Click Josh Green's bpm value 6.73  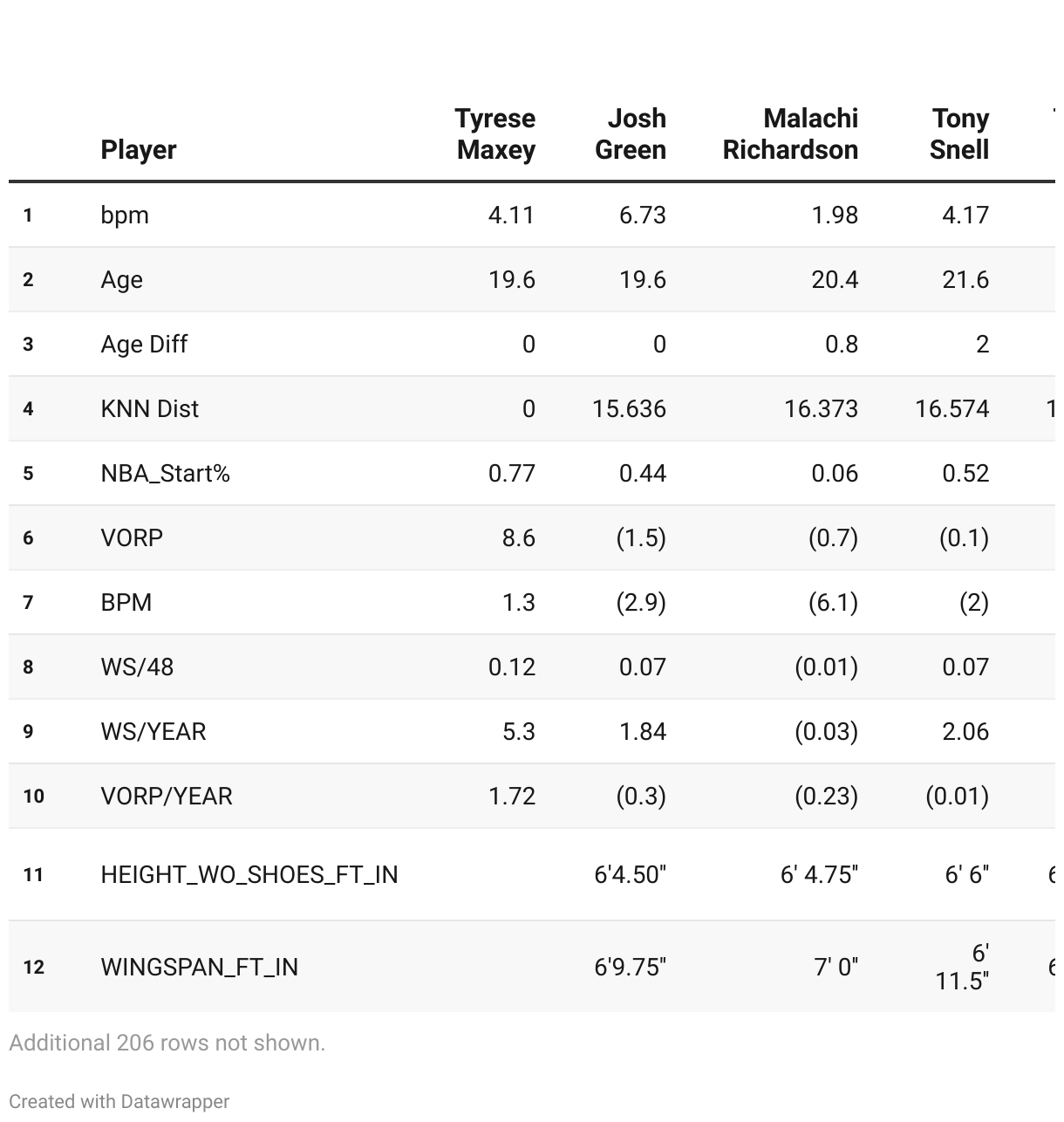click(x=643, y=216)
